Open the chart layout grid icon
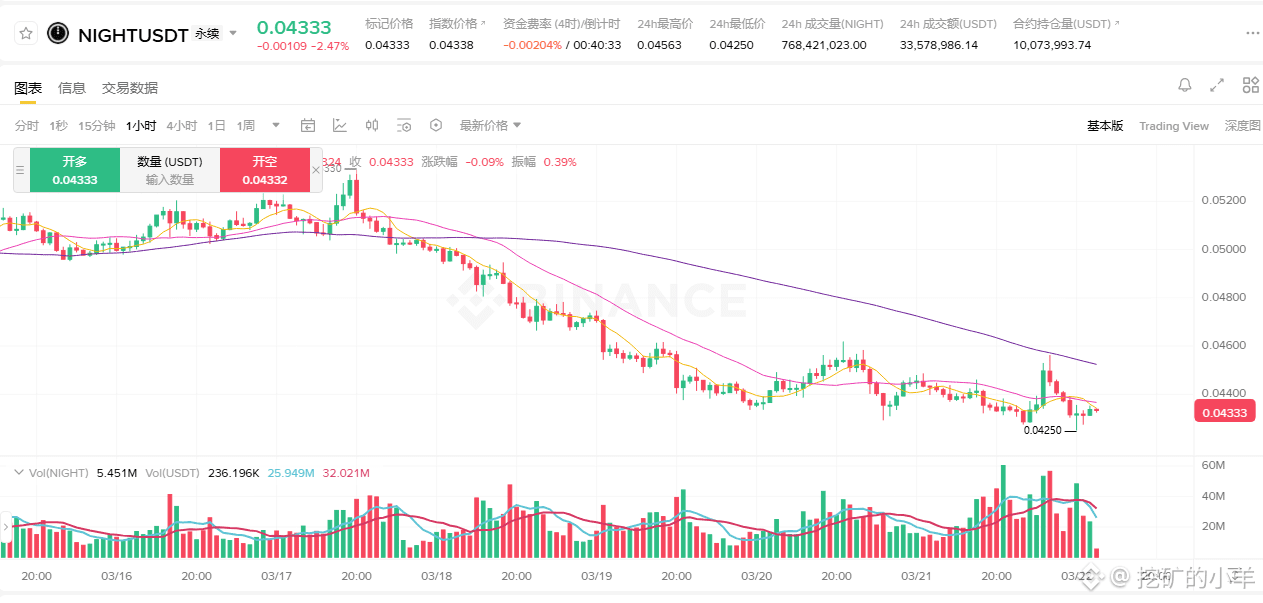 pyautogui.click(x=1250, y=85)
